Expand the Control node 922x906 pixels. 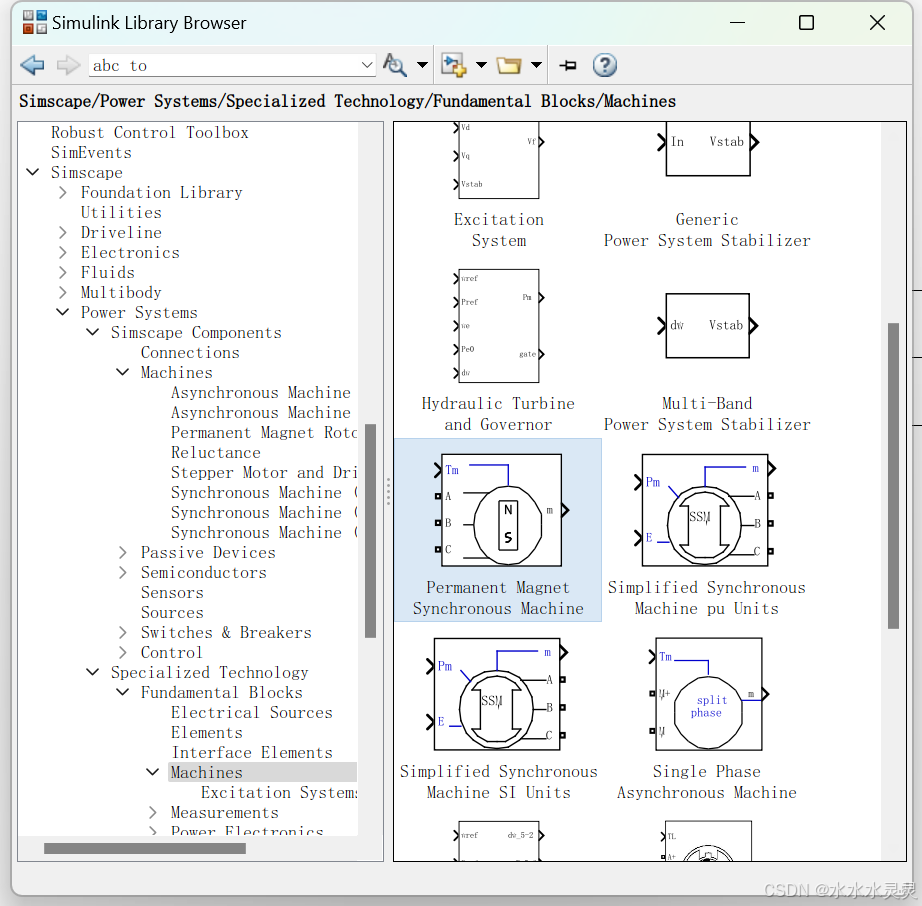click(122, 652)
